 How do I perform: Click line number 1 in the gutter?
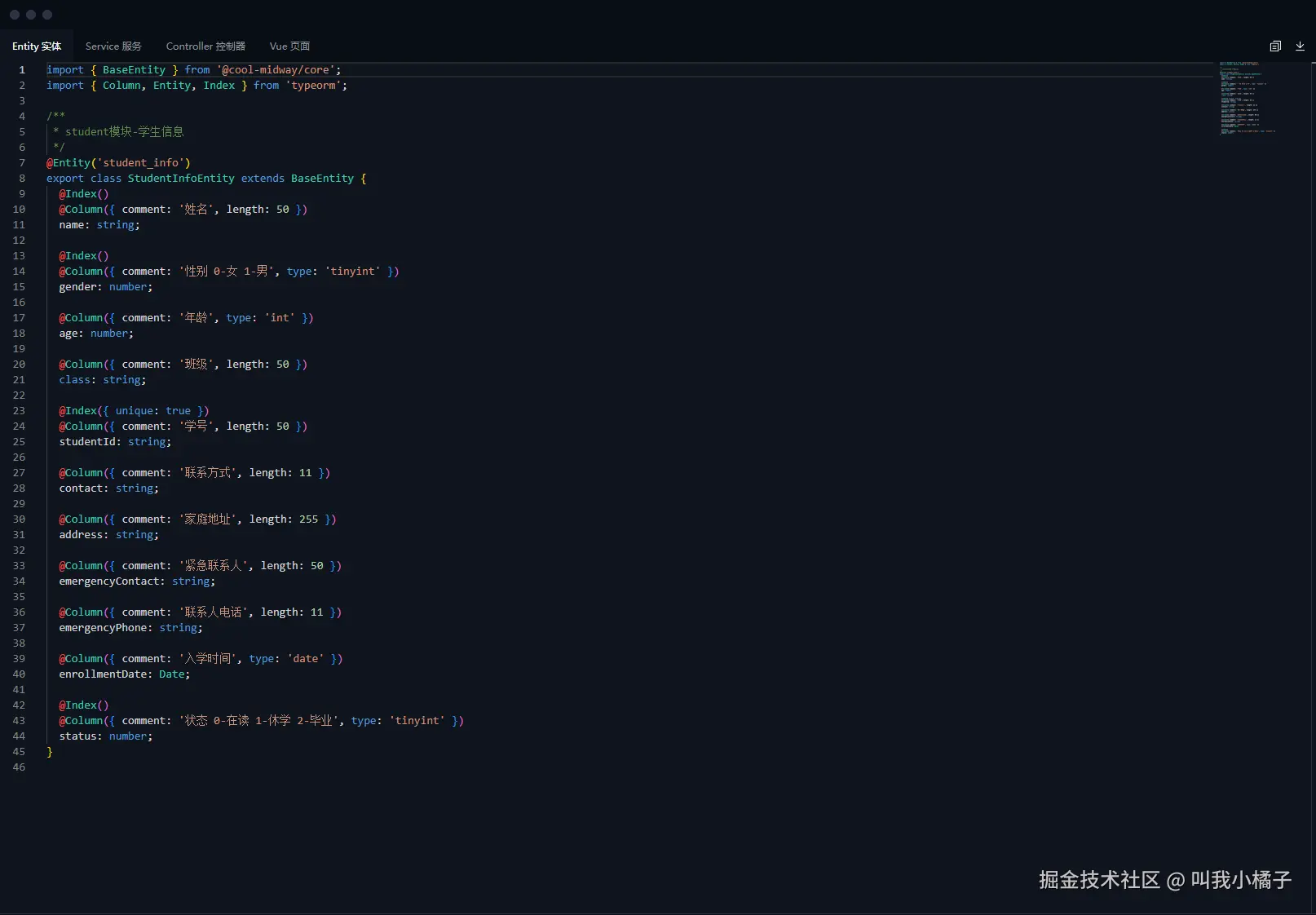22,70
